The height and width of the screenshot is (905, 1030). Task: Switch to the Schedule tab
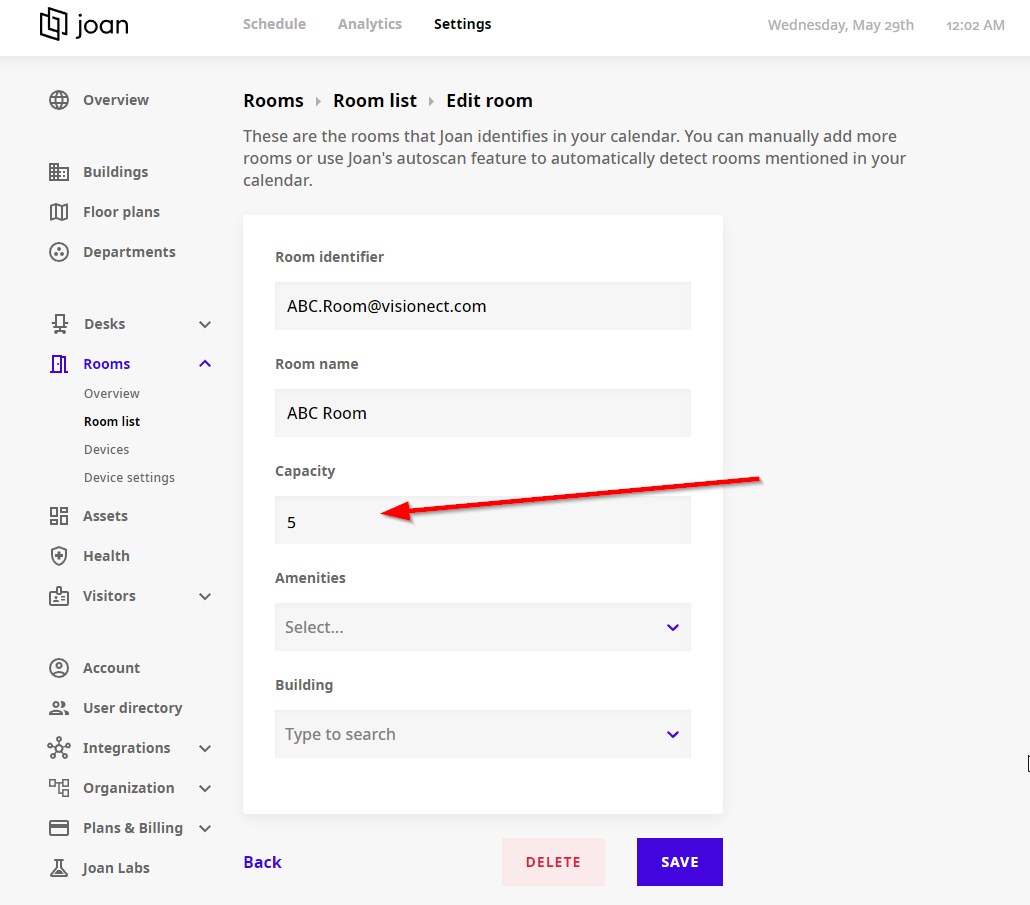(275, 24)
